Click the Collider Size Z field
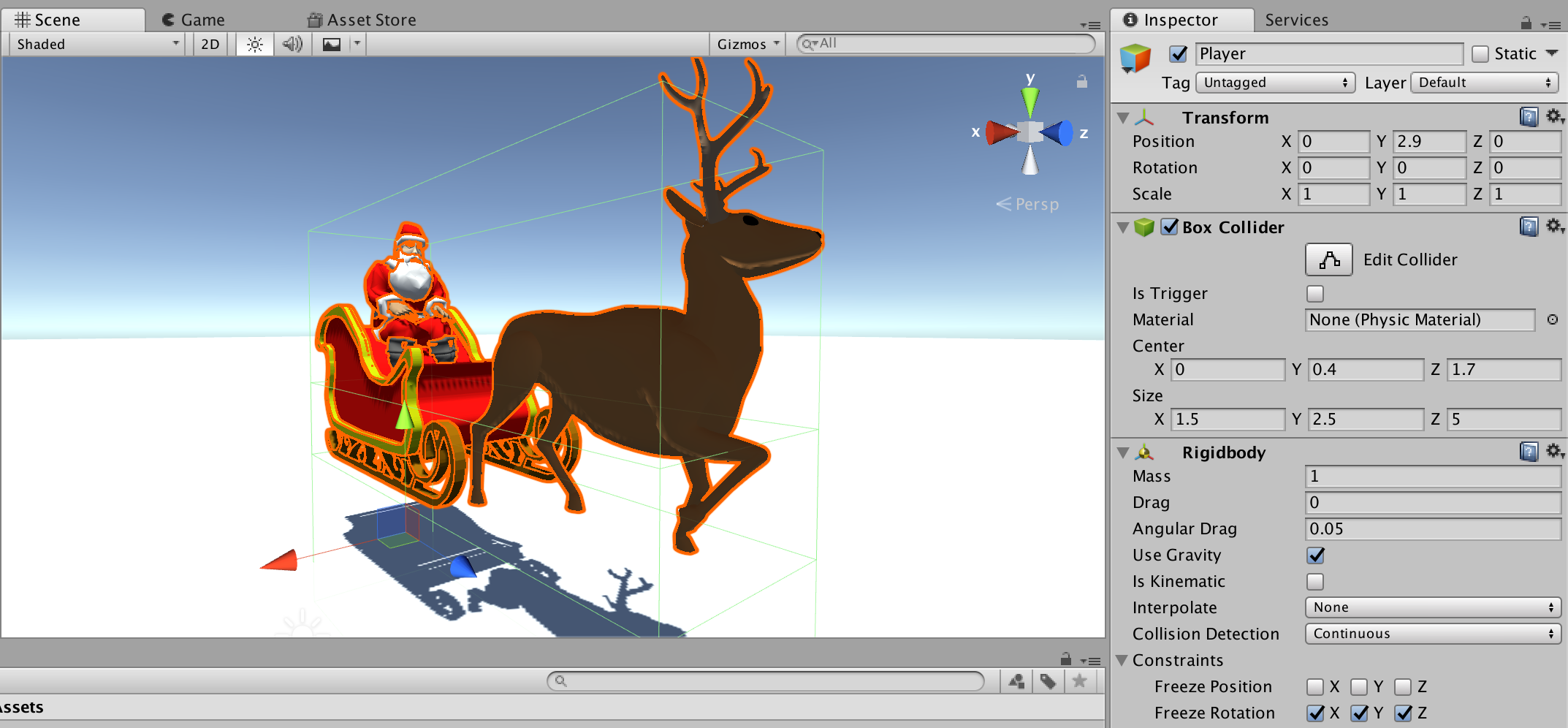Screen dimensions: 1568x728 click(1504, 419)
